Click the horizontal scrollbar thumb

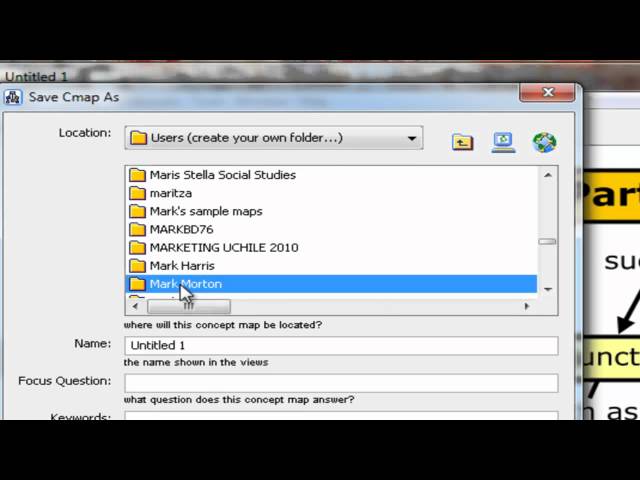(x=189, y=307)
